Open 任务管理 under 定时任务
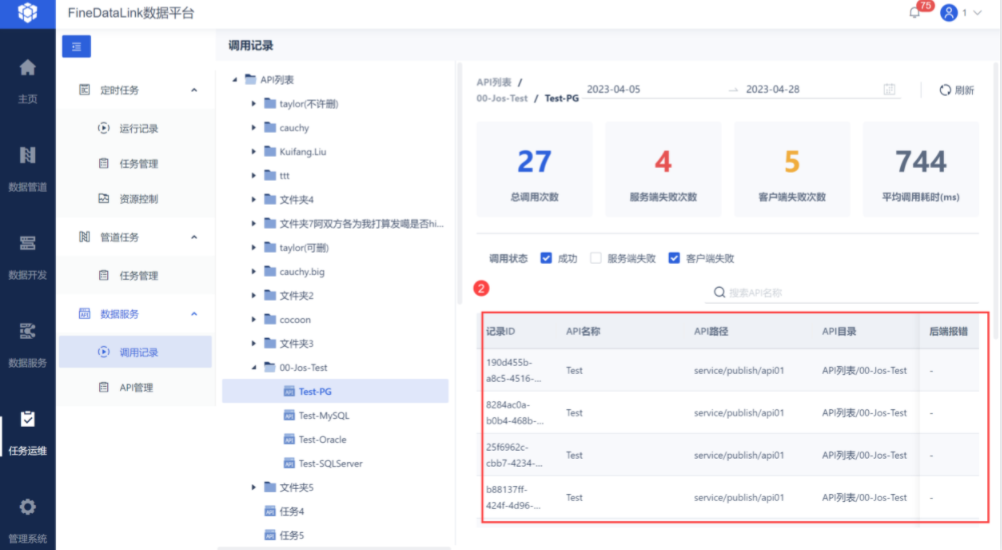The image size is (1002, 550). pos(139,164)
